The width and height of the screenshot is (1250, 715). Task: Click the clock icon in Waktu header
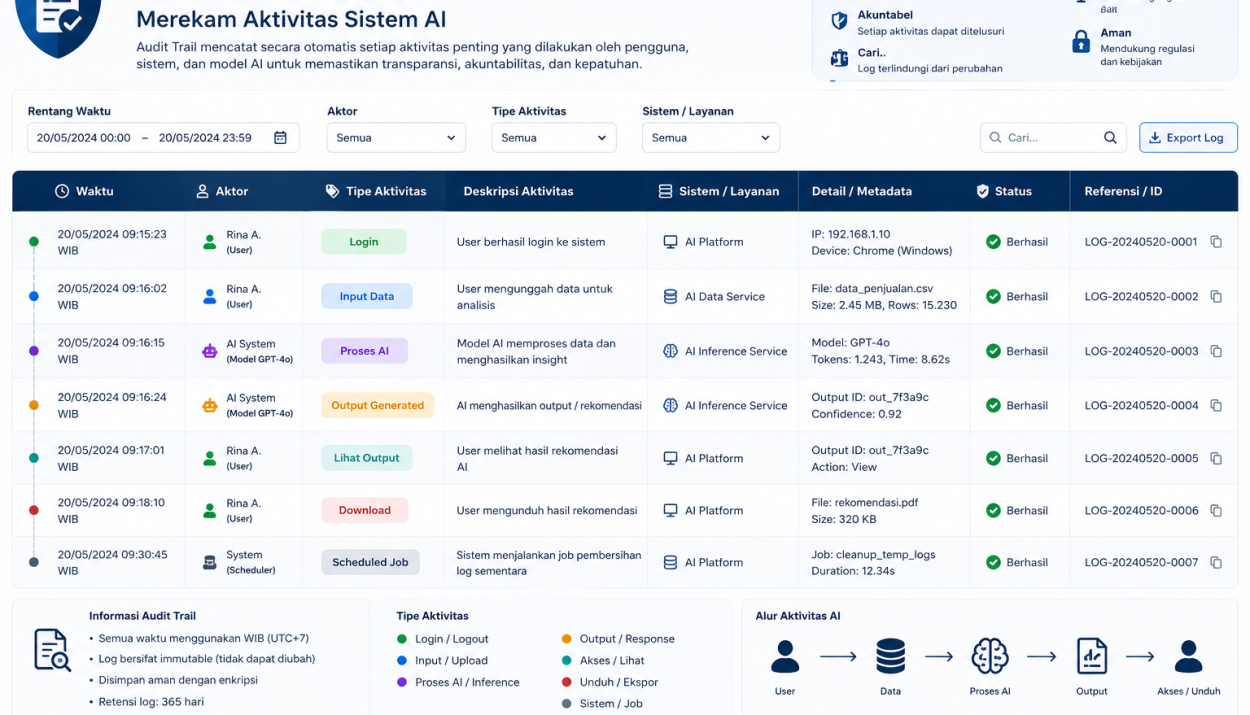click(x=62, y=191)
